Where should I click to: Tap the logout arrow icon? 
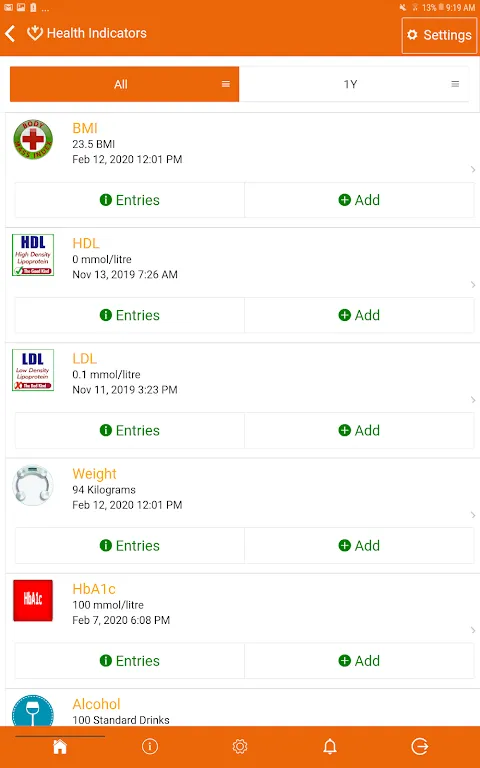coord(420,746)
